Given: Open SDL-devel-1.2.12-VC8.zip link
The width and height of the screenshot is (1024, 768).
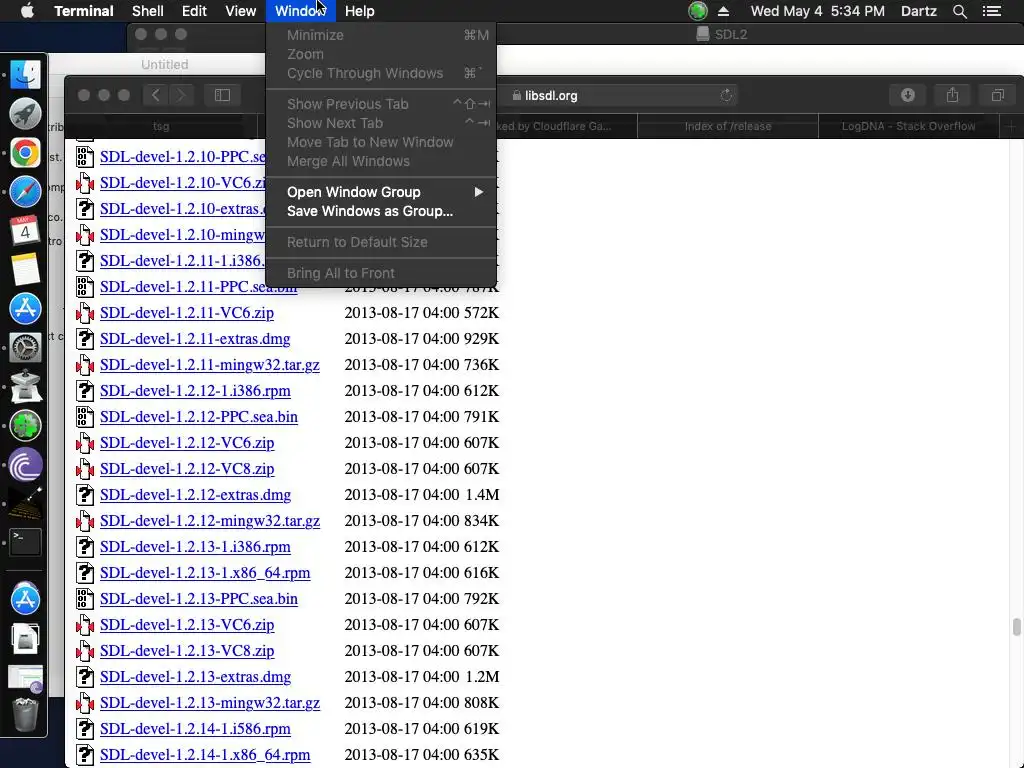Looking at the screenshot, I should [x=187, y=469].
